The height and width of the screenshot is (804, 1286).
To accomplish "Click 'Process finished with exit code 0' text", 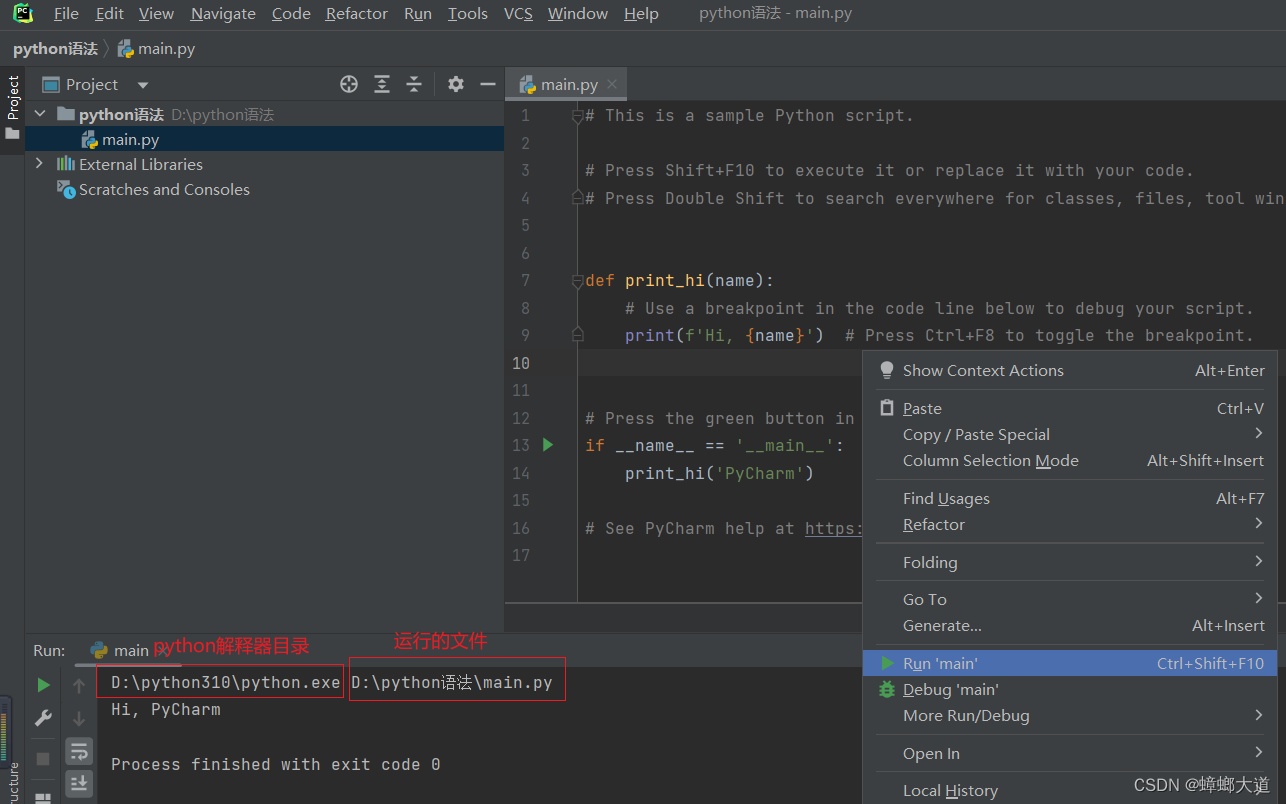I will (x=275, y=764).
